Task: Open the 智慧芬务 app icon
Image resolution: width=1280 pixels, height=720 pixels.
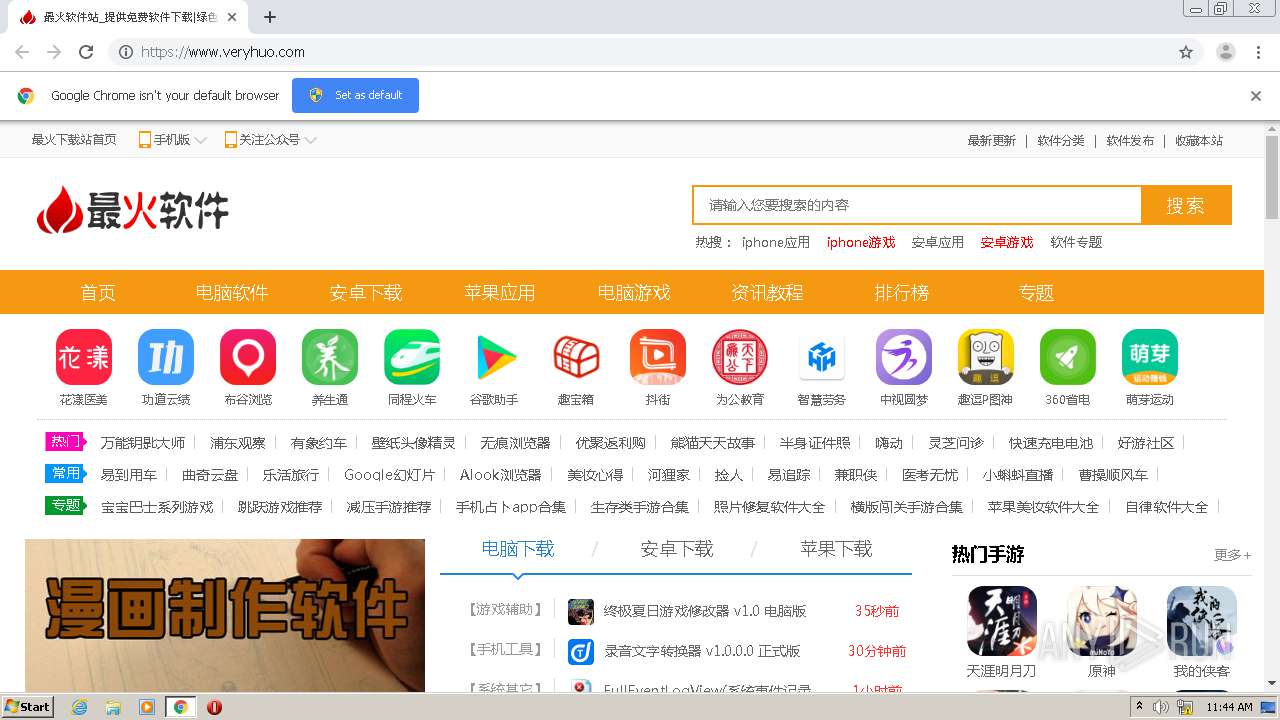Action: click(x=822, y=357)
